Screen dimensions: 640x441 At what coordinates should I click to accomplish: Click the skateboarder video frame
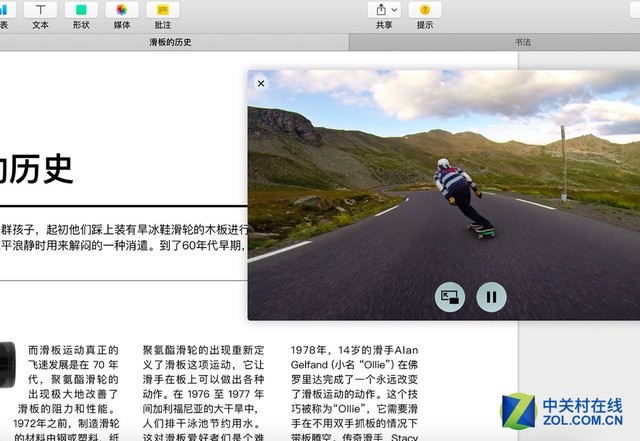pos(444,195)
